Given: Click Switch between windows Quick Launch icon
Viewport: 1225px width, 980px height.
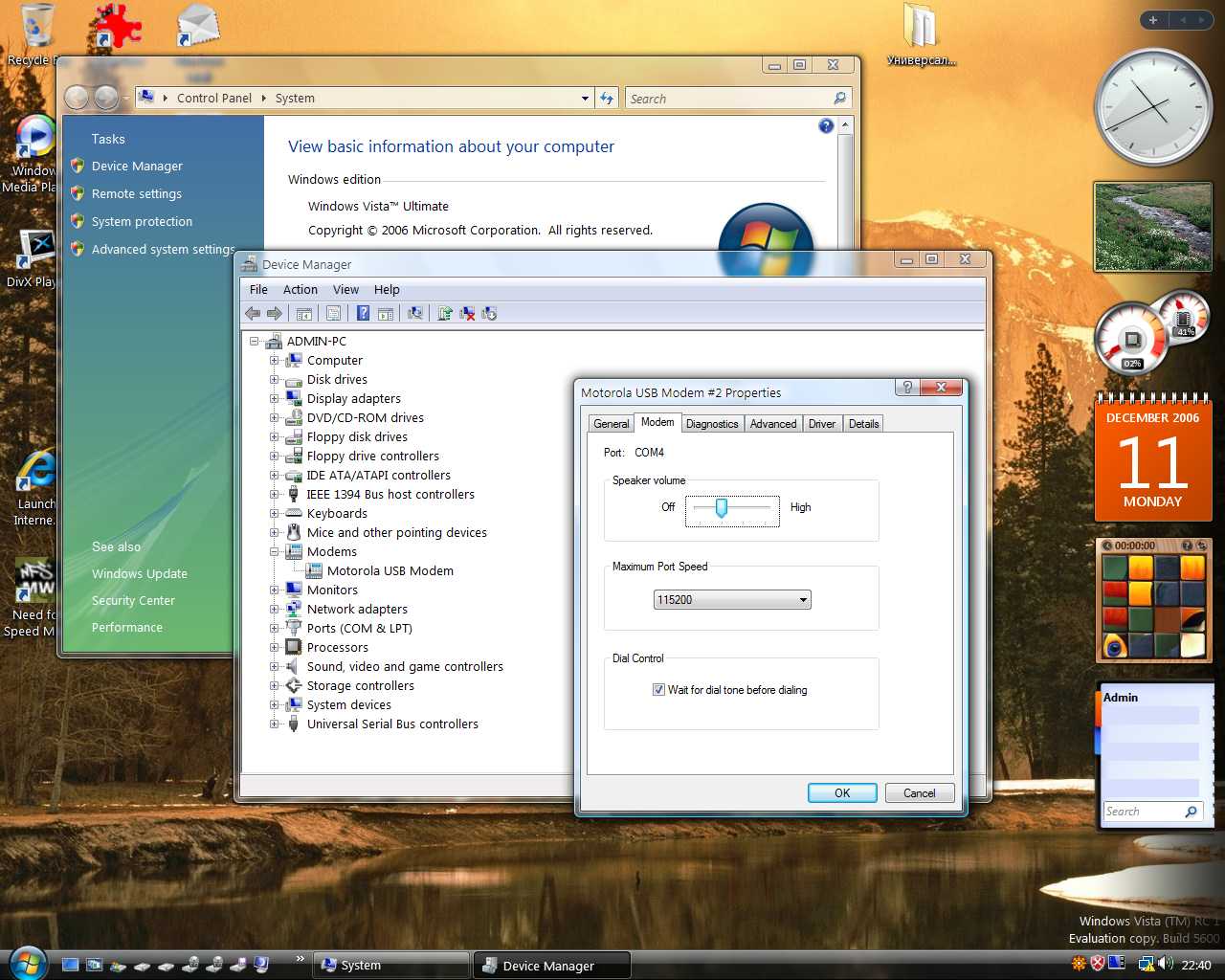Looking at the screenshot, I should pos(94,965).
